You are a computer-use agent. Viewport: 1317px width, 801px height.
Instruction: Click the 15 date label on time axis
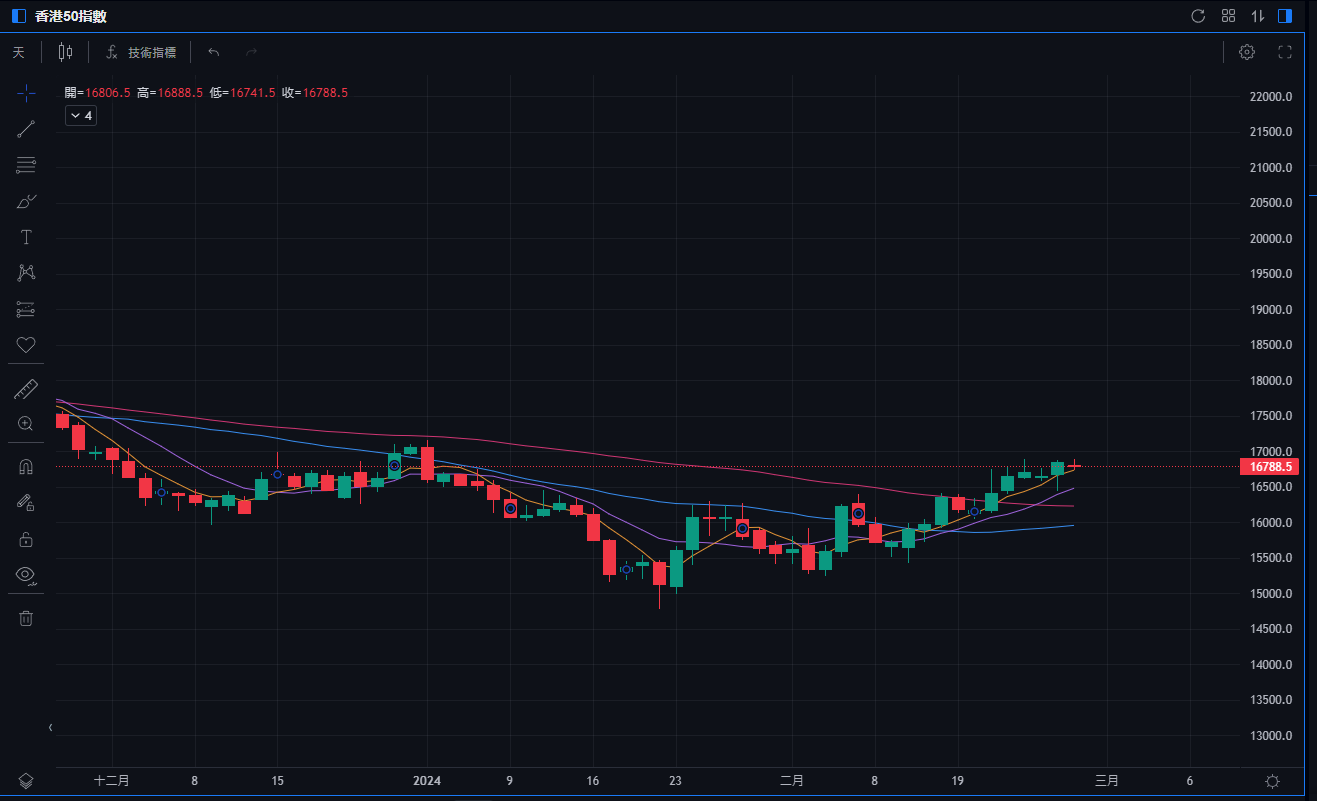(278, 781)
